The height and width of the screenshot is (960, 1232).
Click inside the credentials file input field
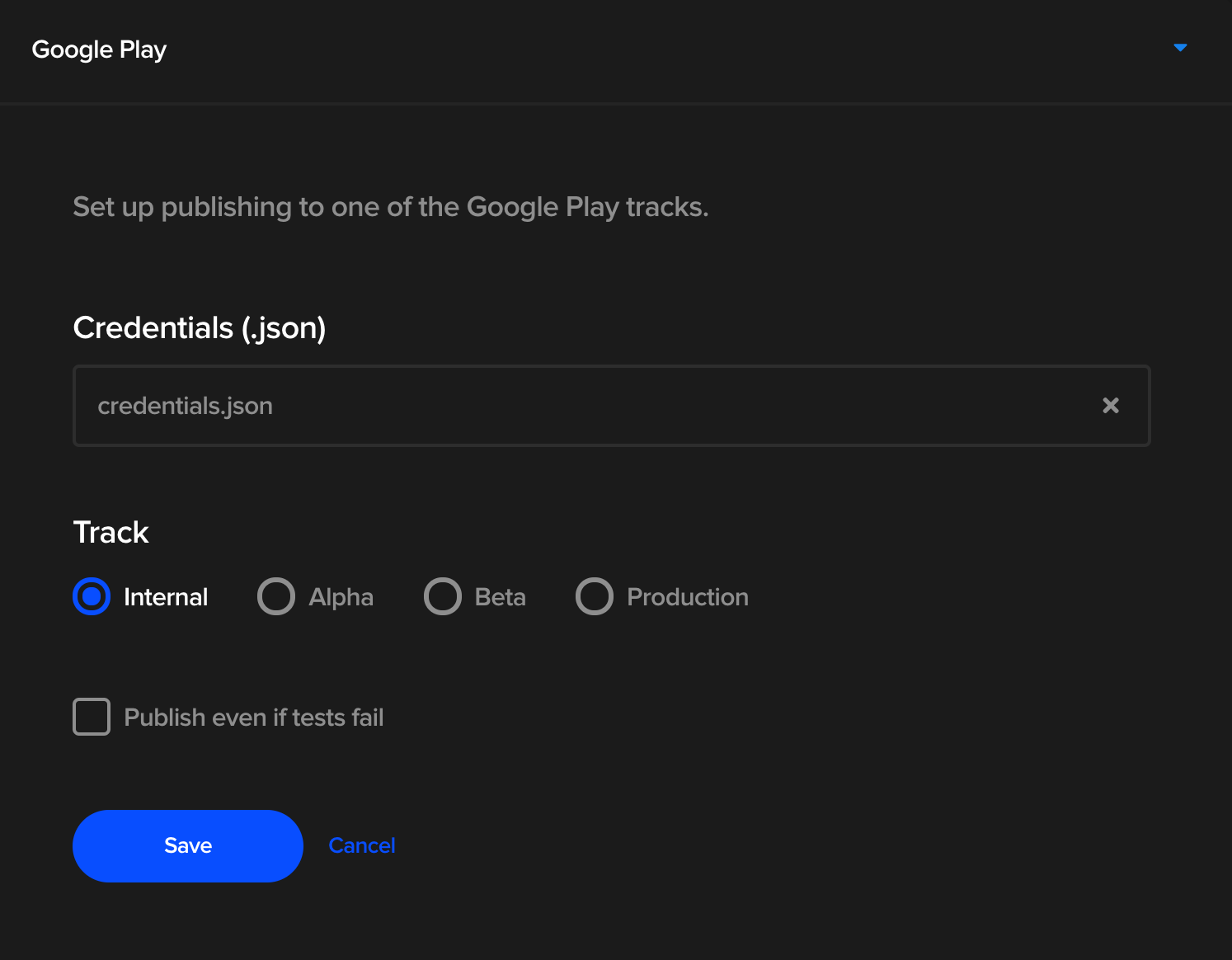point(612,406)
